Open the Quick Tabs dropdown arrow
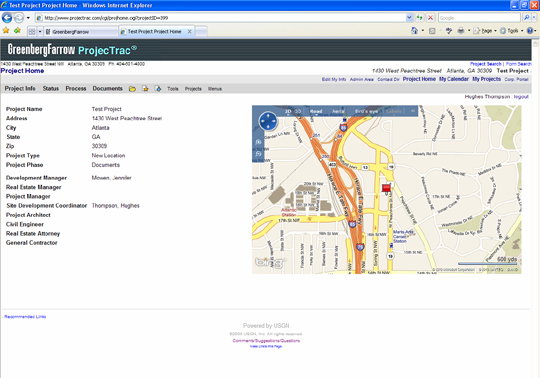Screen dimensions: 540x378 (40, 32)
